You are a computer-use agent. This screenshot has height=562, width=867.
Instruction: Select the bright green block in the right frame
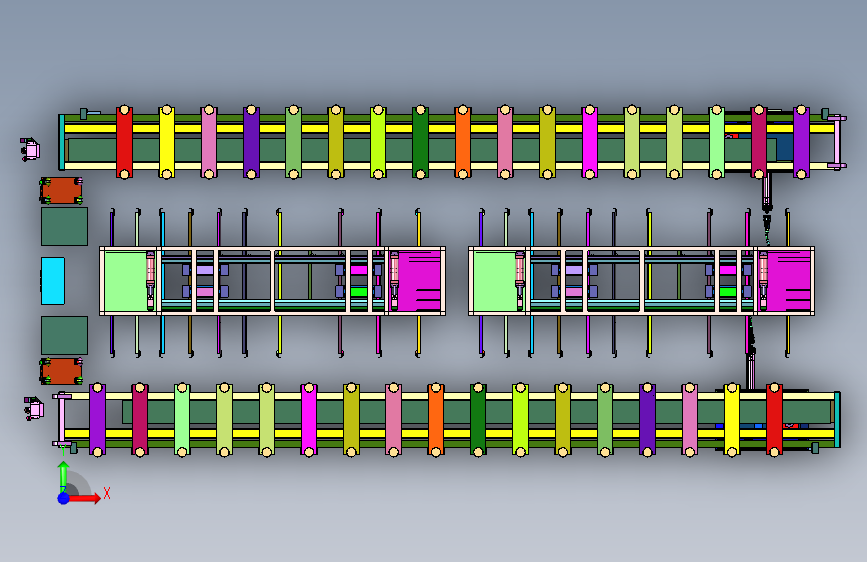click(728, 292)
